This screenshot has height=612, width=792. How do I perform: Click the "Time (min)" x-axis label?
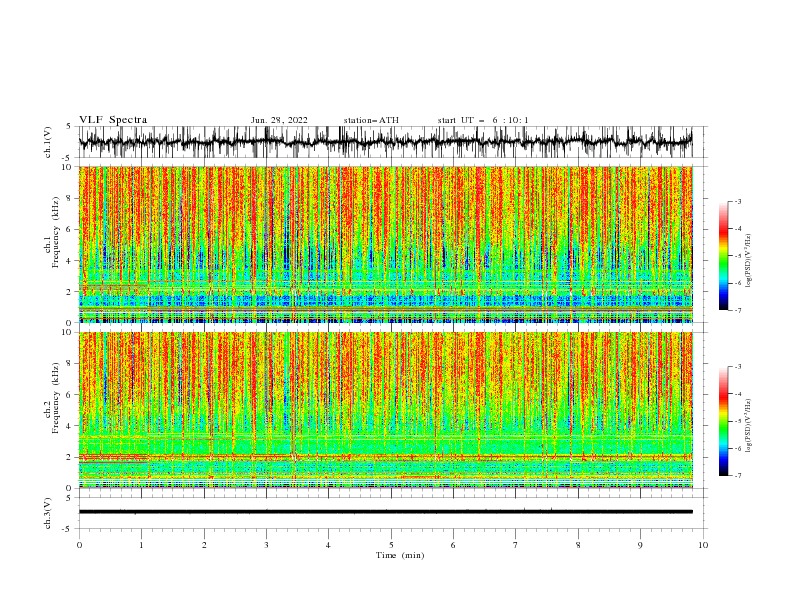pos(400,555)
